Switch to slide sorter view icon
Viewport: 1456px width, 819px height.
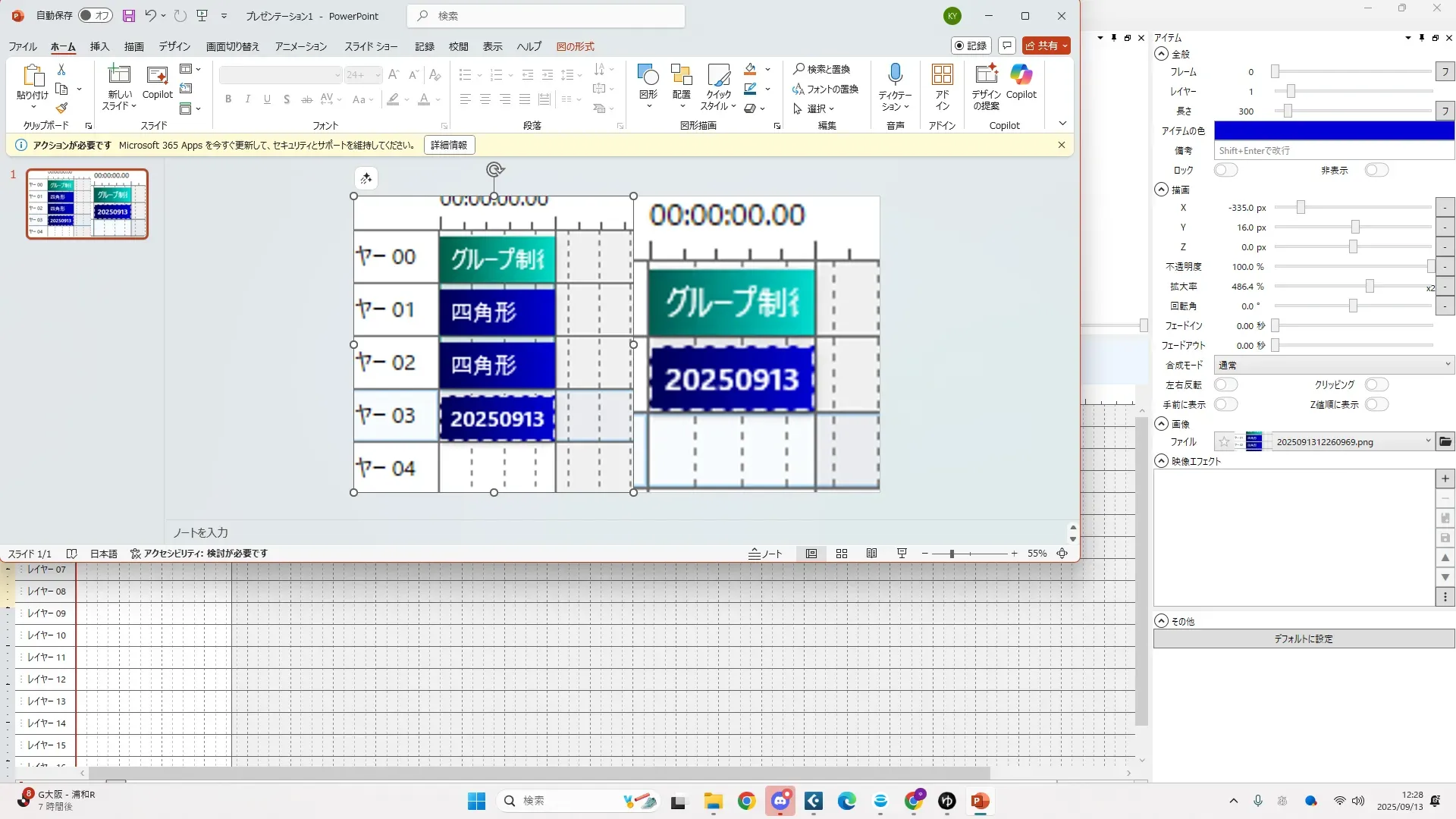[x=842, y=554]
